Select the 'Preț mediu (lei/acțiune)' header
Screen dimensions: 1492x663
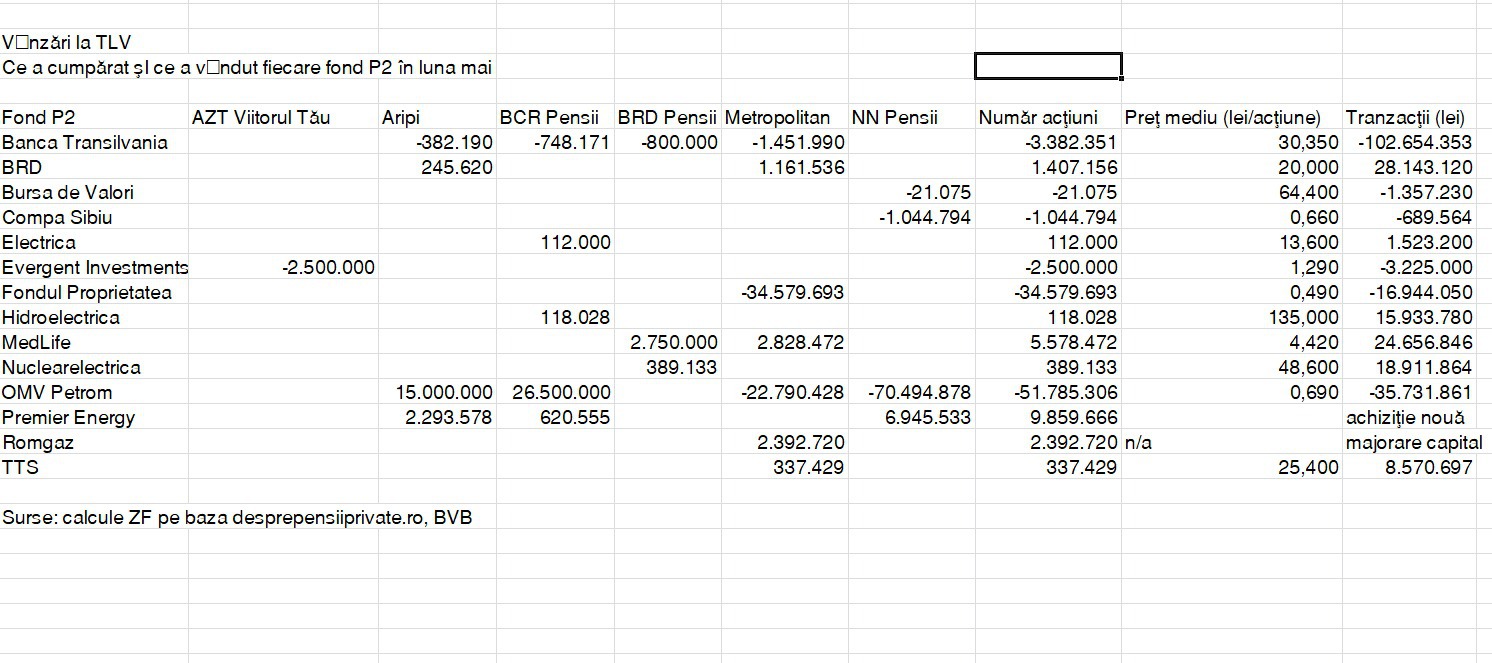click(1222, 117)
